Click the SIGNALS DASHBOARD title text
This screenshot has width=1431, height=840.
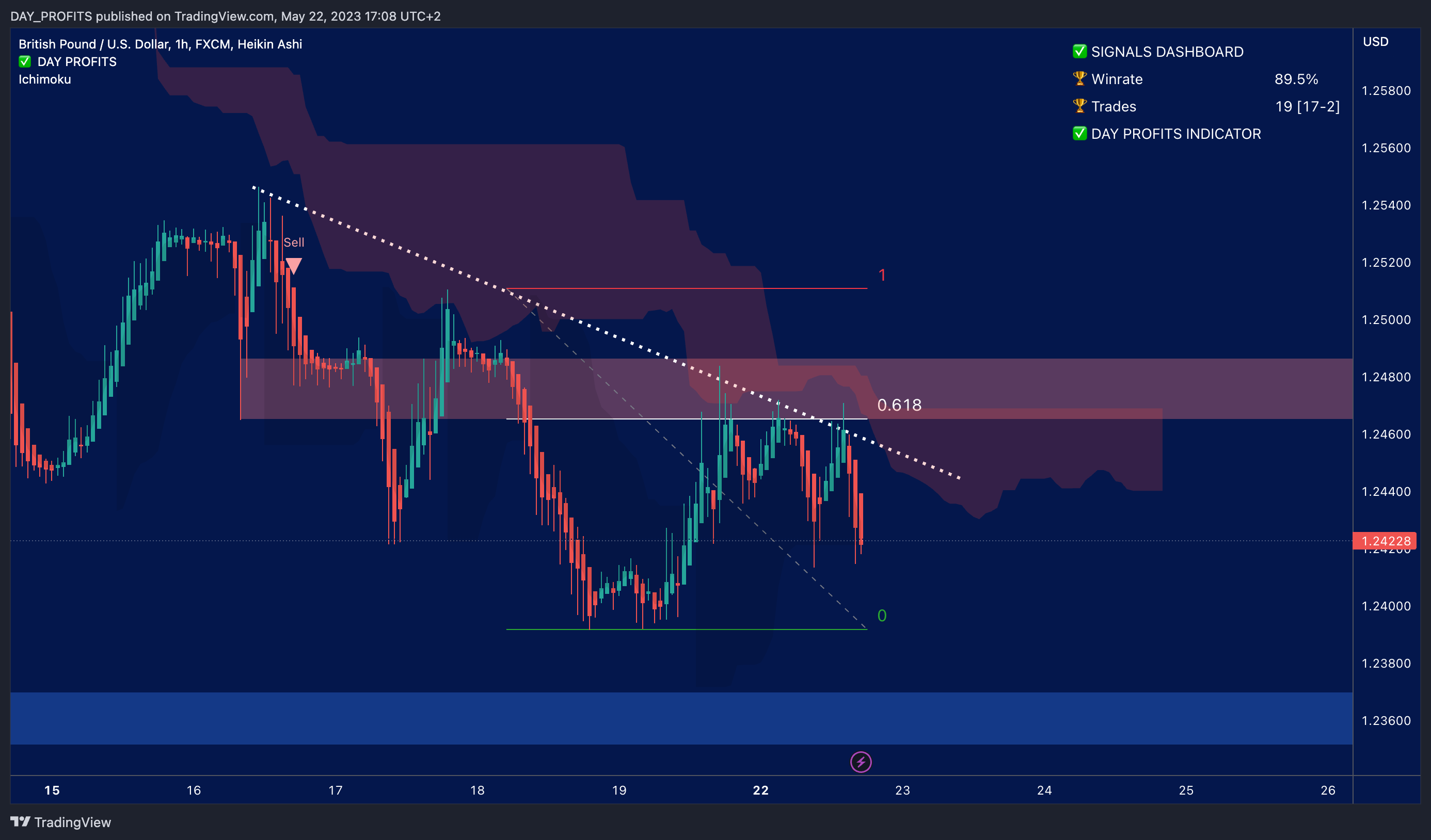[1167, 52]
